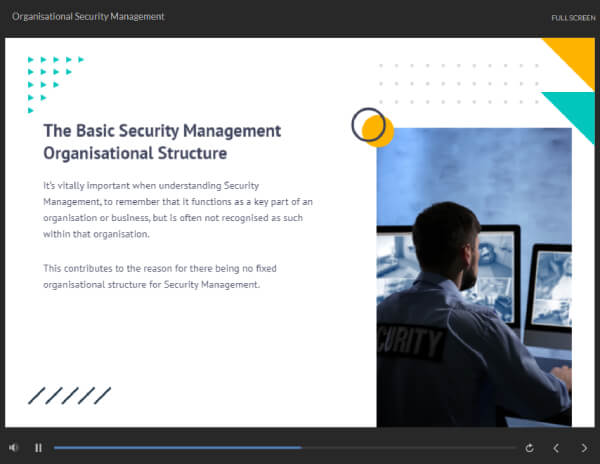Click the paragraph starting "This contributes"
Screen dimensions: 600x464
tap(151, 276)
